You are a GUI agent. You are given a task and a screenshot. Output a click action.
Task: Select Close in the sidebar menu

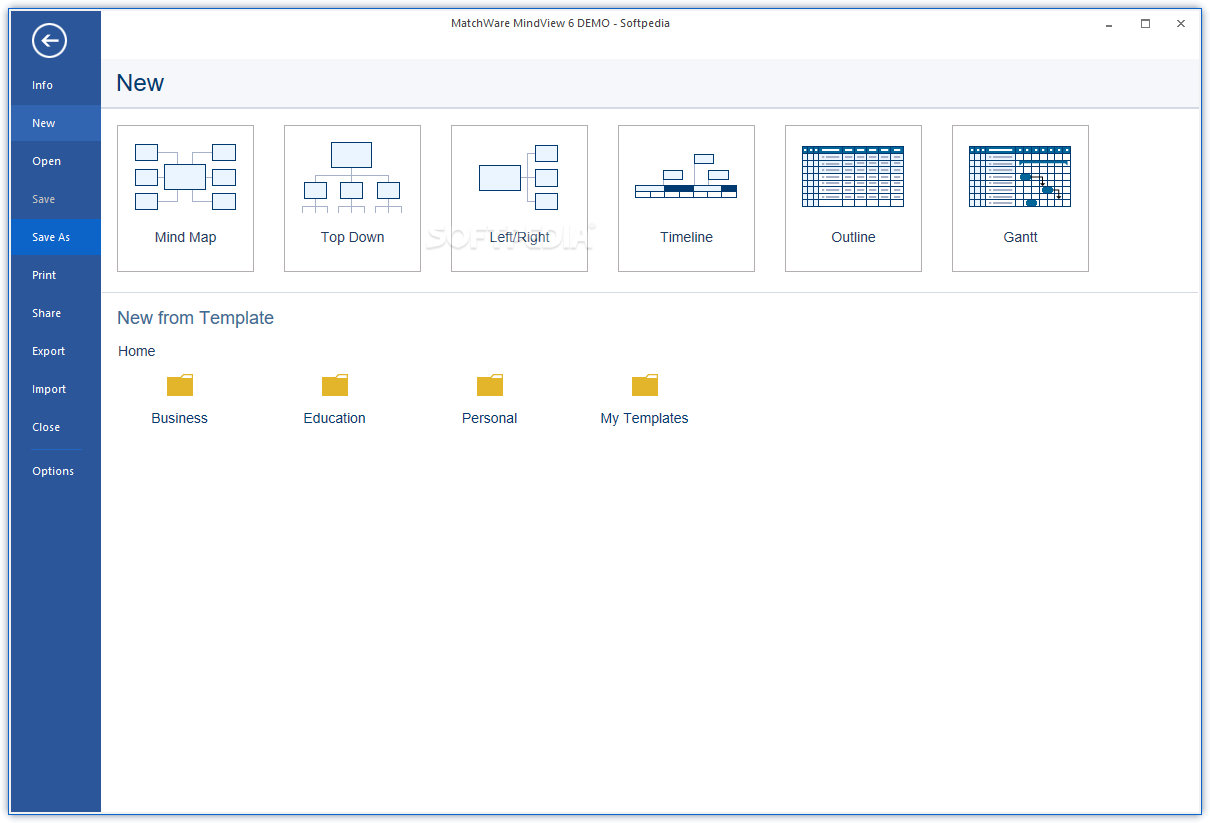coord(56,427)
